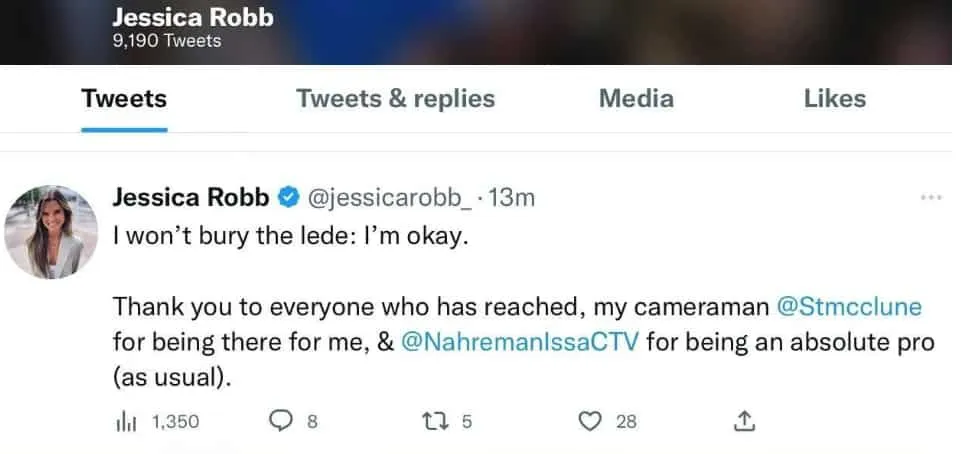This screenshot has height=454, width=961.
Task: Open Jessica Robb's profile picture
Action: 53,231
